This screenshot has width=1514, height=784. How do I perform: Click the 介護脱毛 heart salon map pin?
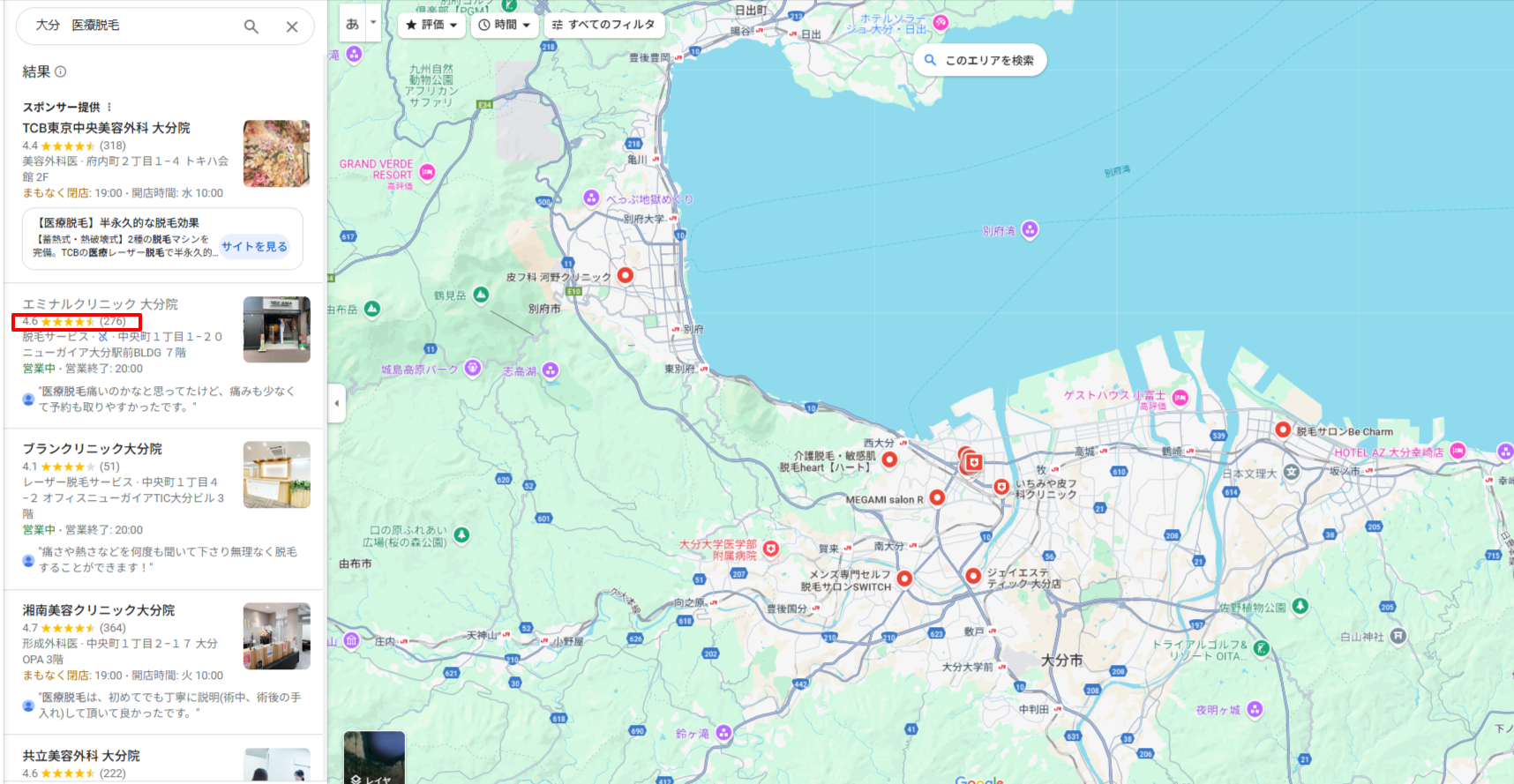(x=889, y=459)
